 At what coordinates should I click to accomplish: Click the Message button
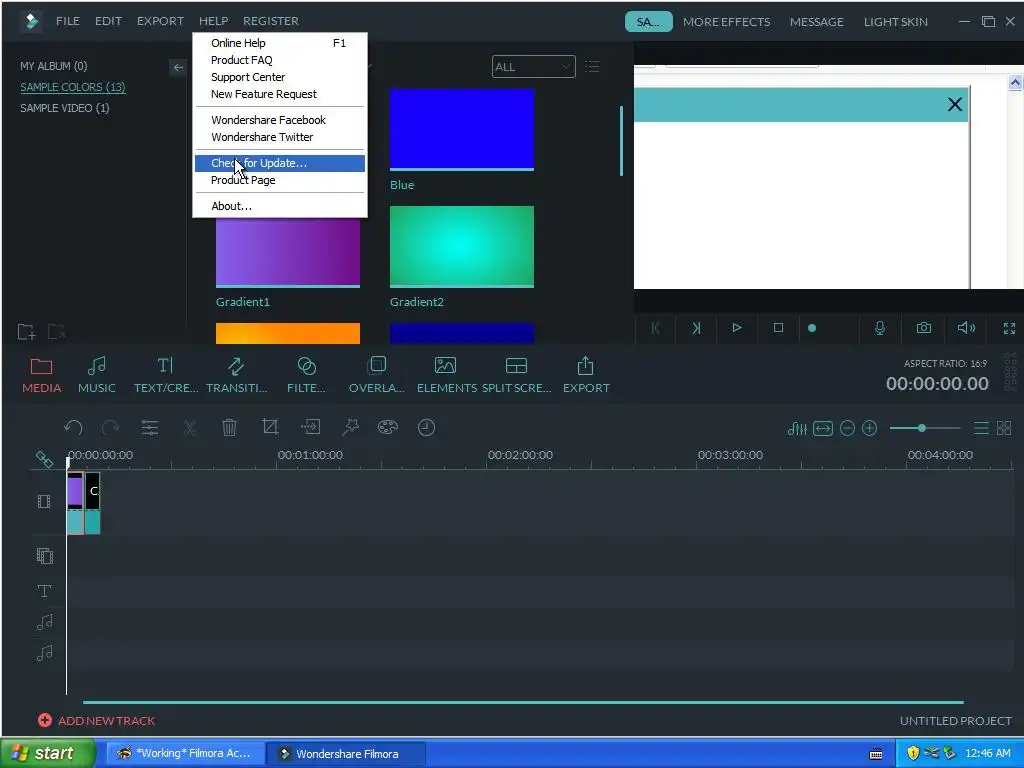(x=816, y=22)
